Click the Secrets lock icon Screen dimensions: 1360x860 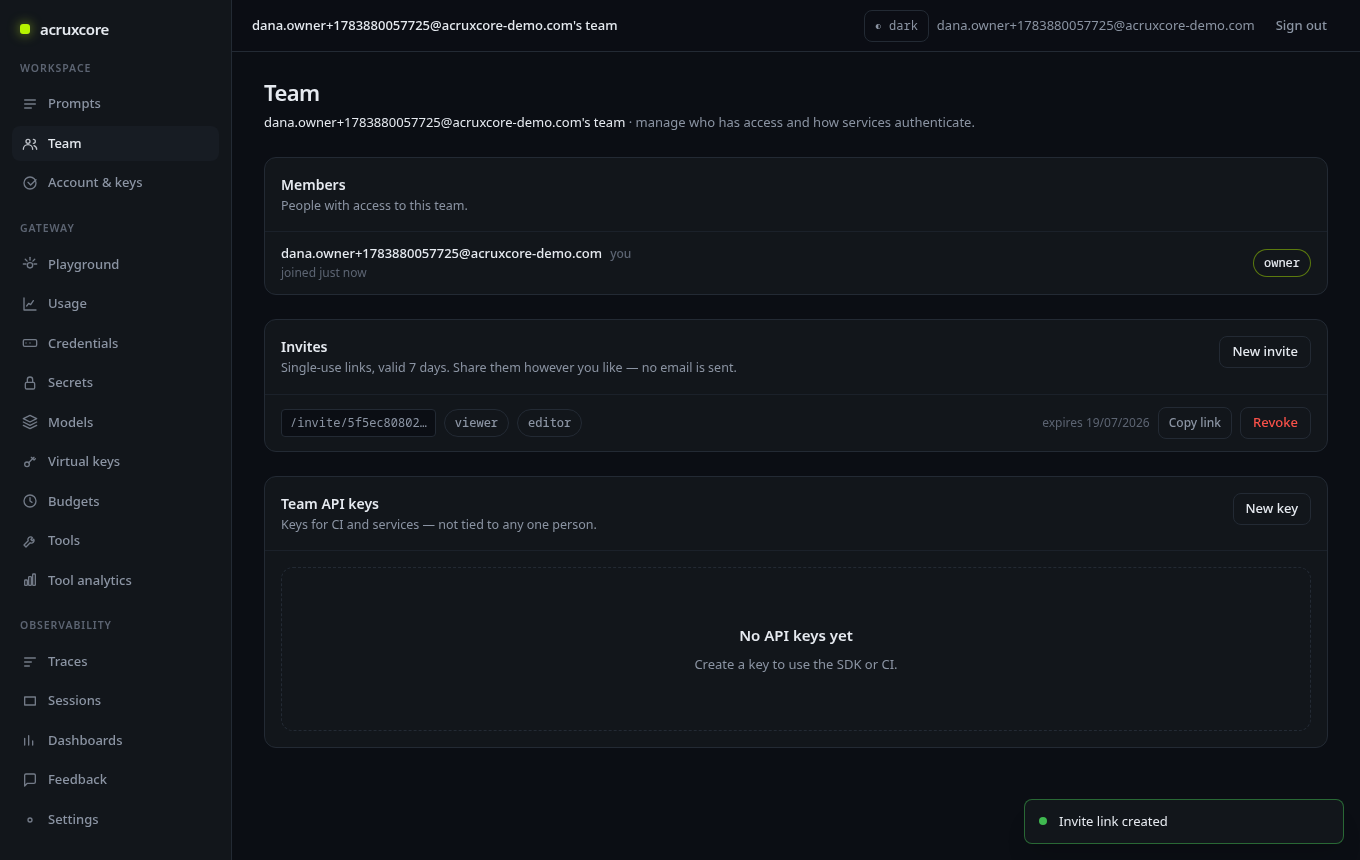pos(30,383)
